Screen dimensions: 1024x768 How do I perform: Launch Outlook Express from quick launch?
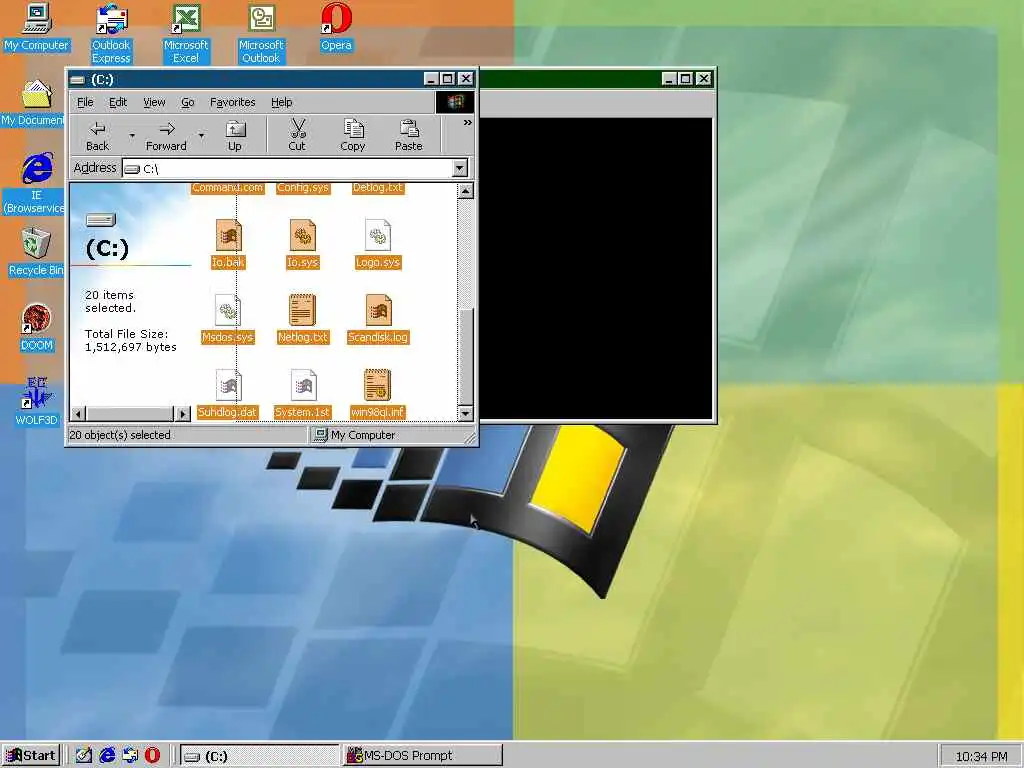point(130,756)
